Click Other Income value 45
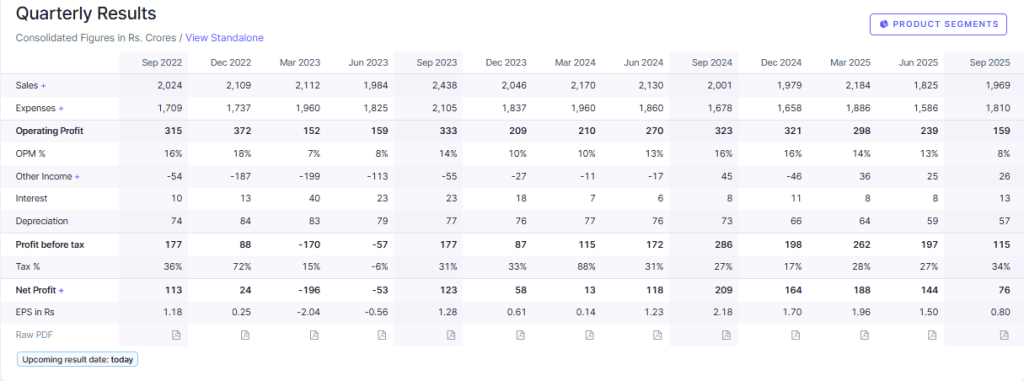Viewport: 1024px width, 381px height. pyautogui.click(x=727, y=176)
